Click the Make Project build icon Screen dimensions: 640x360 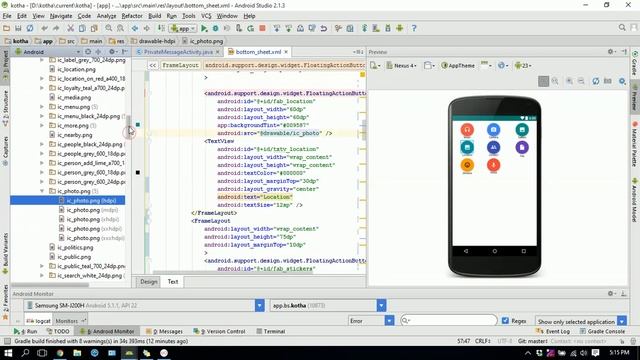[161, 28]
